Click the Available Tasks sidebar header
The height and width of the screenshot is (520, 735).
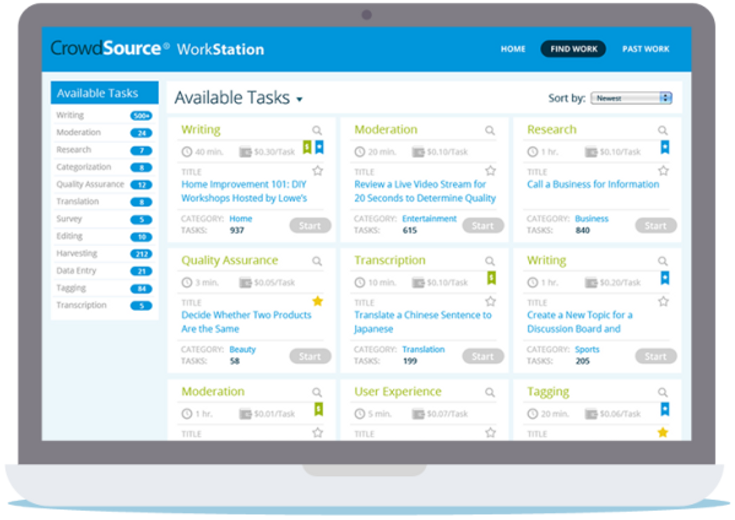click(105, 93)
